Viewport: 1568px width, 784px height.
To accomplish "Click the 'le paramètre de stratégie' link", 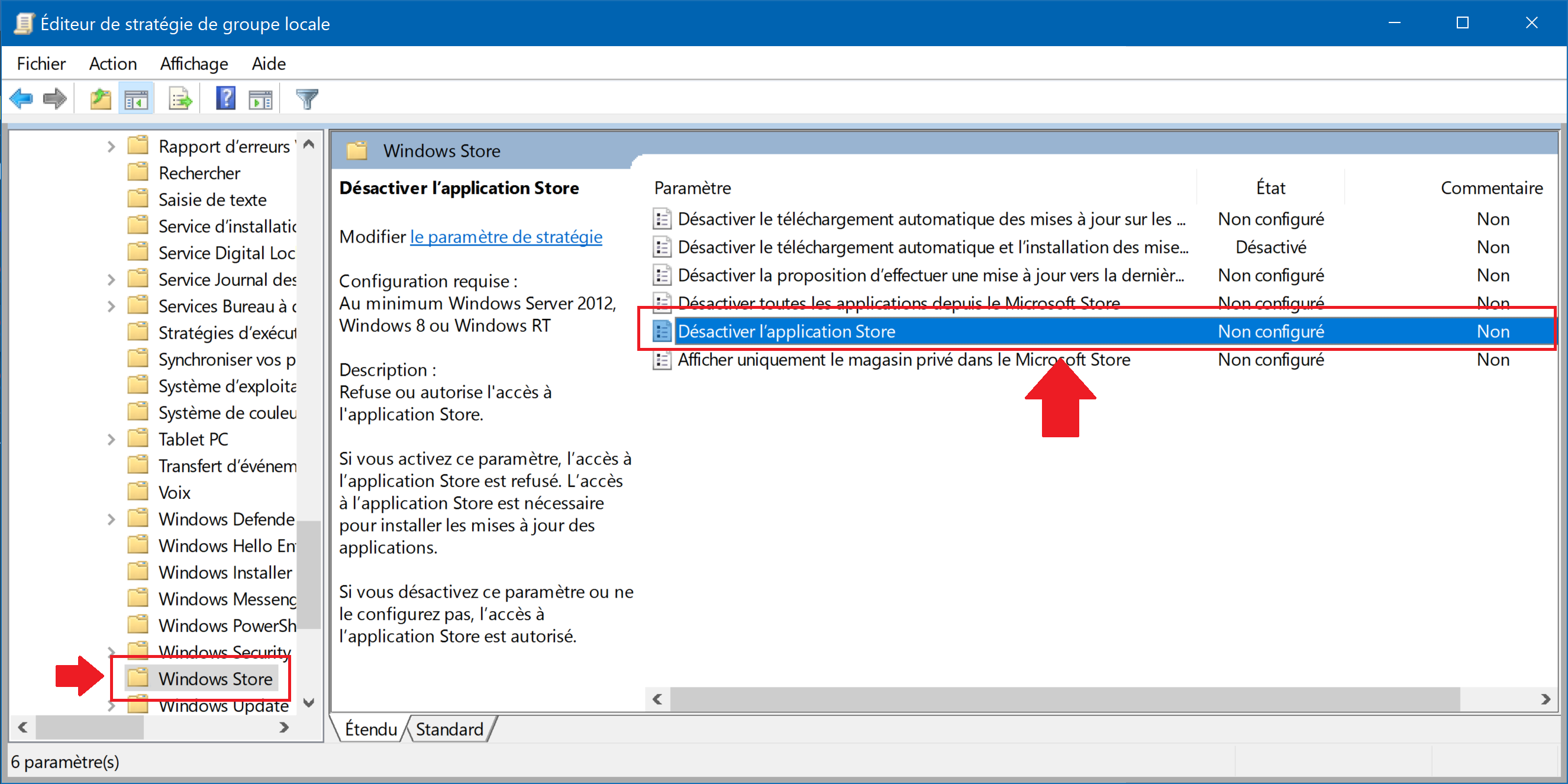I will 506,237.
